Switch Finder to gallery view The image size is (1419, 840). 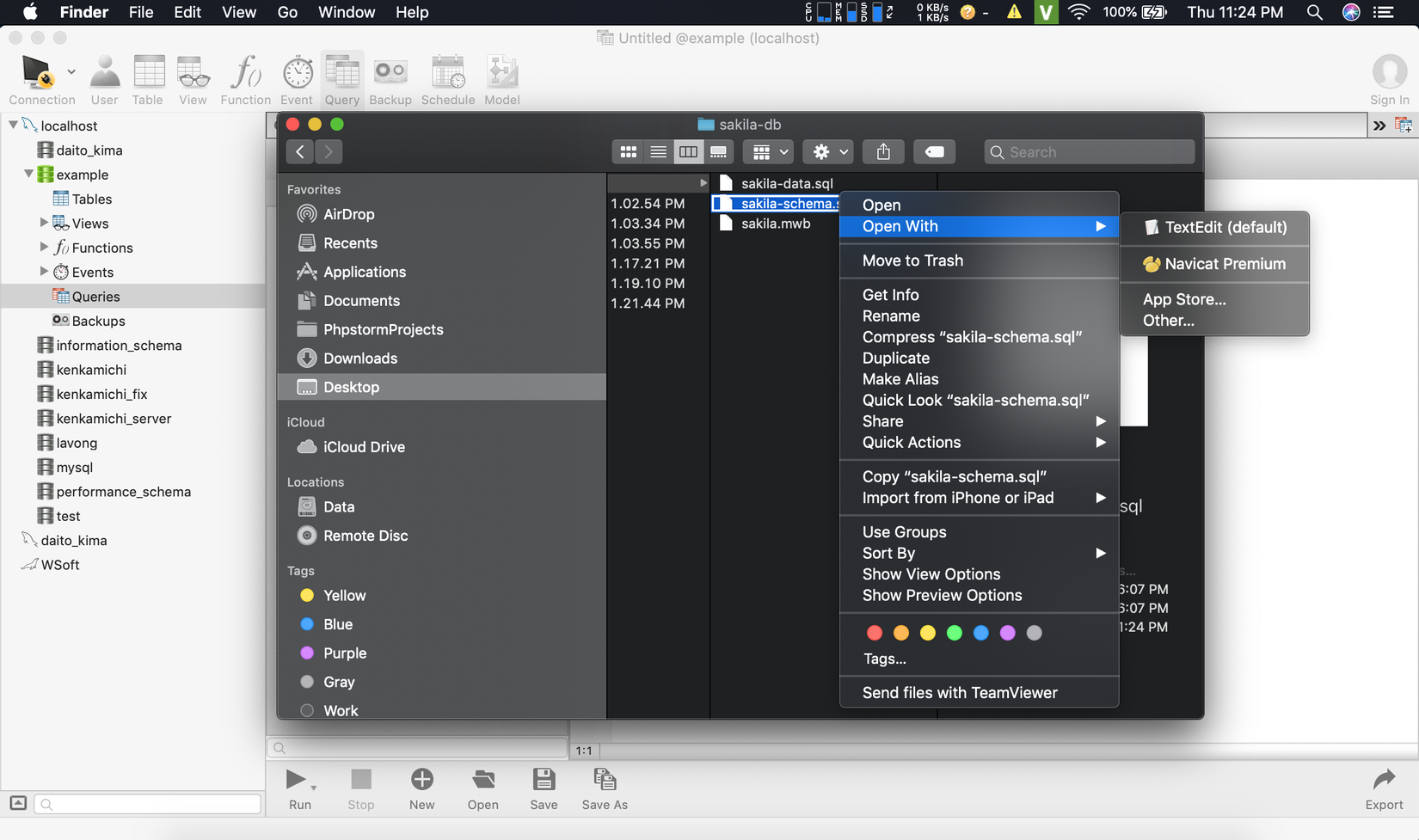pos(718,152)
